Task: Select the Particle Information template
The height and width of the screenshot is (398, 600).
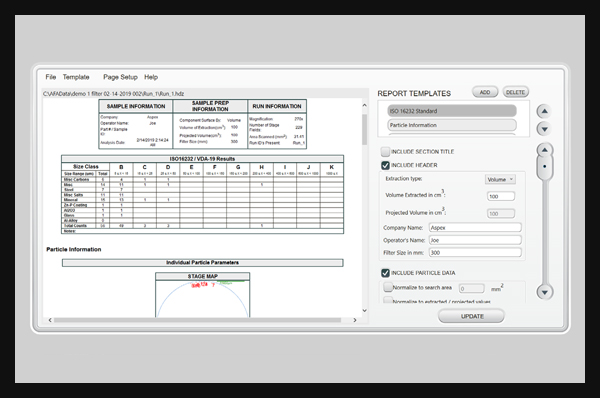Action: click(452, 125)
